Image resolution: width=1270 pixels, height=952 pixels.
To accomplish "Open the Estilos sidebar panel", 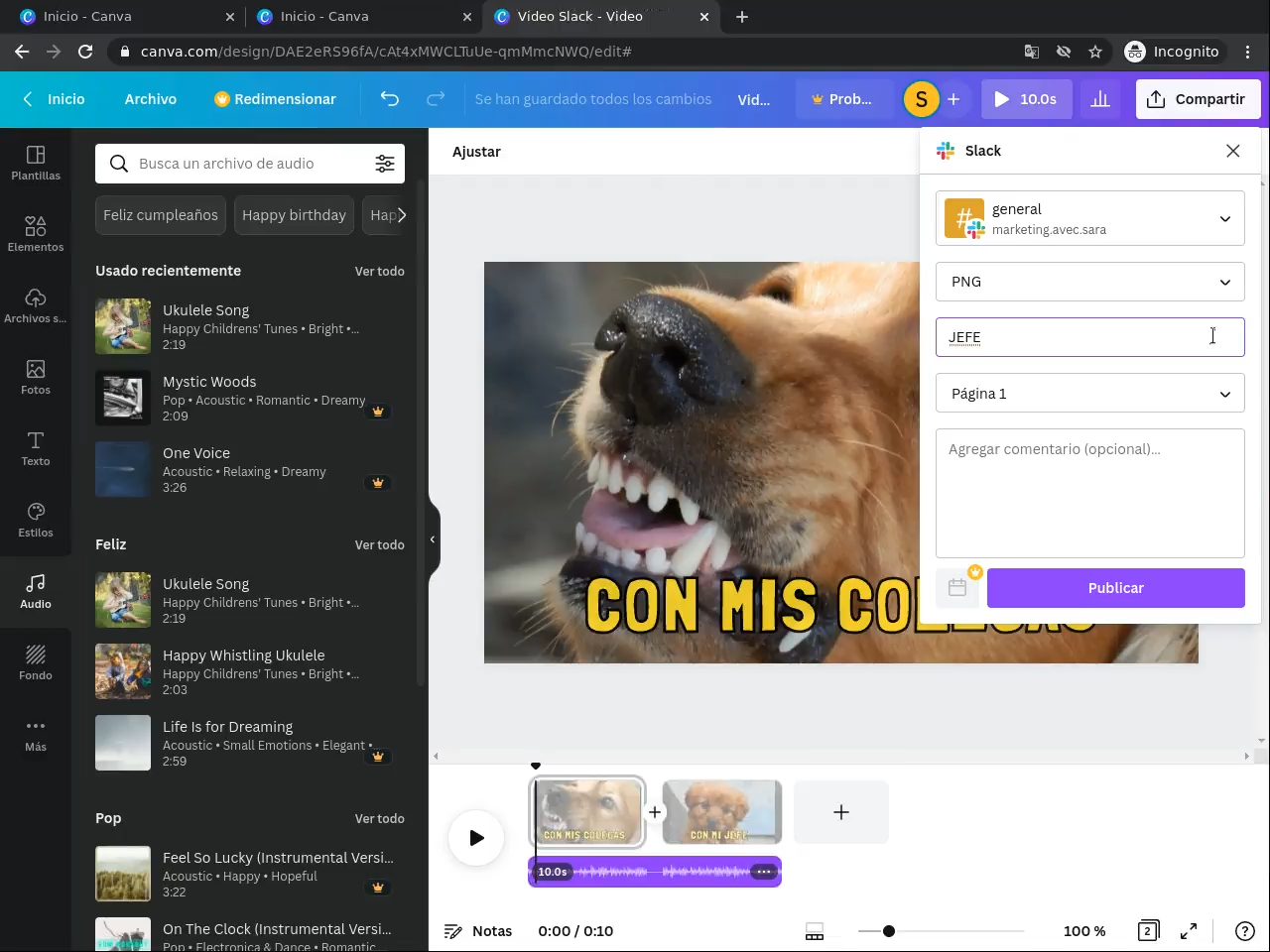I will tap(36, 520).
